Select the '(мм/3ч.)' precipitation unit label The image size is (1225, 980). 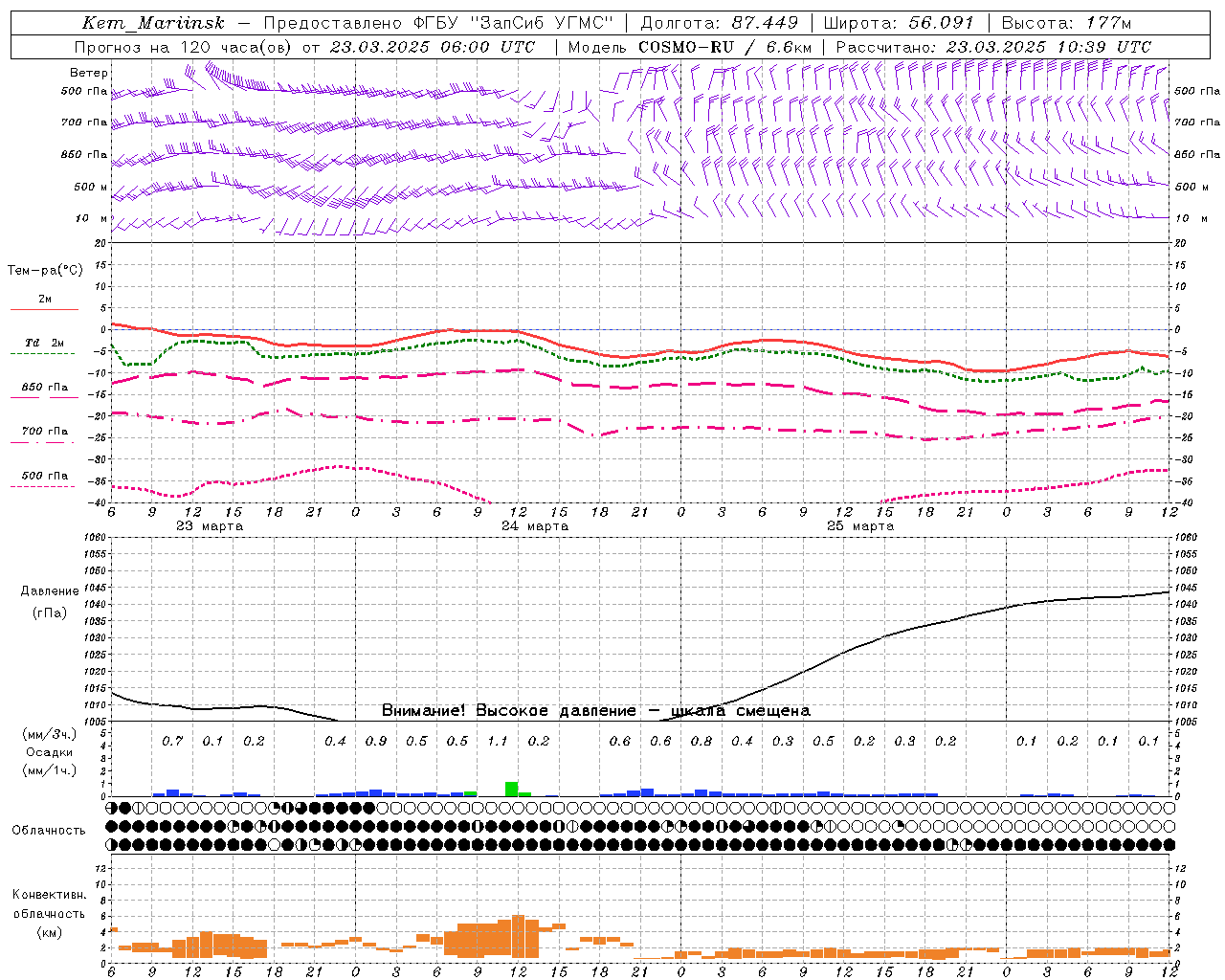click(x=49, y=734)
